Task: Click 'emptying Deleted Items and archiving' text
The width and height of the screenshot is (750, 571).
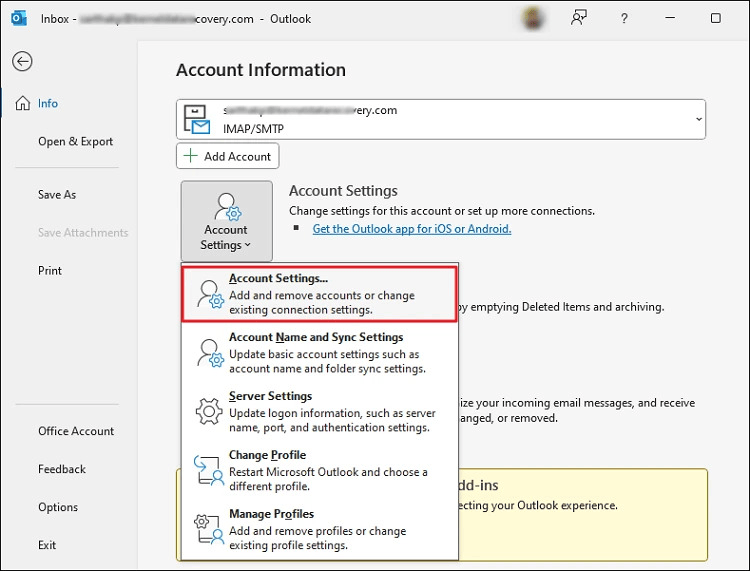Action: 567,307
